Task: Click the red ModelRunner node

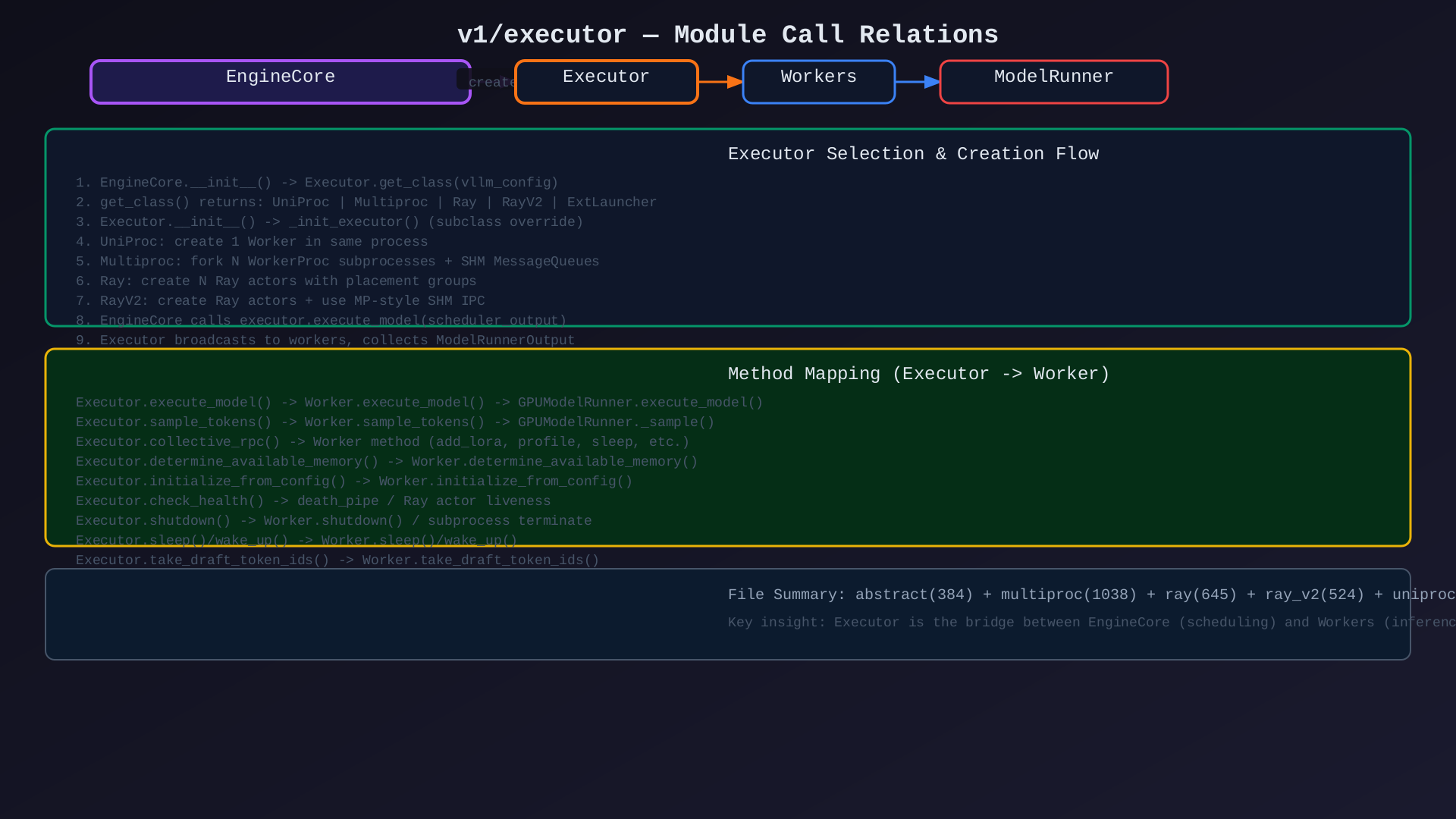Action: (1053, 81)
